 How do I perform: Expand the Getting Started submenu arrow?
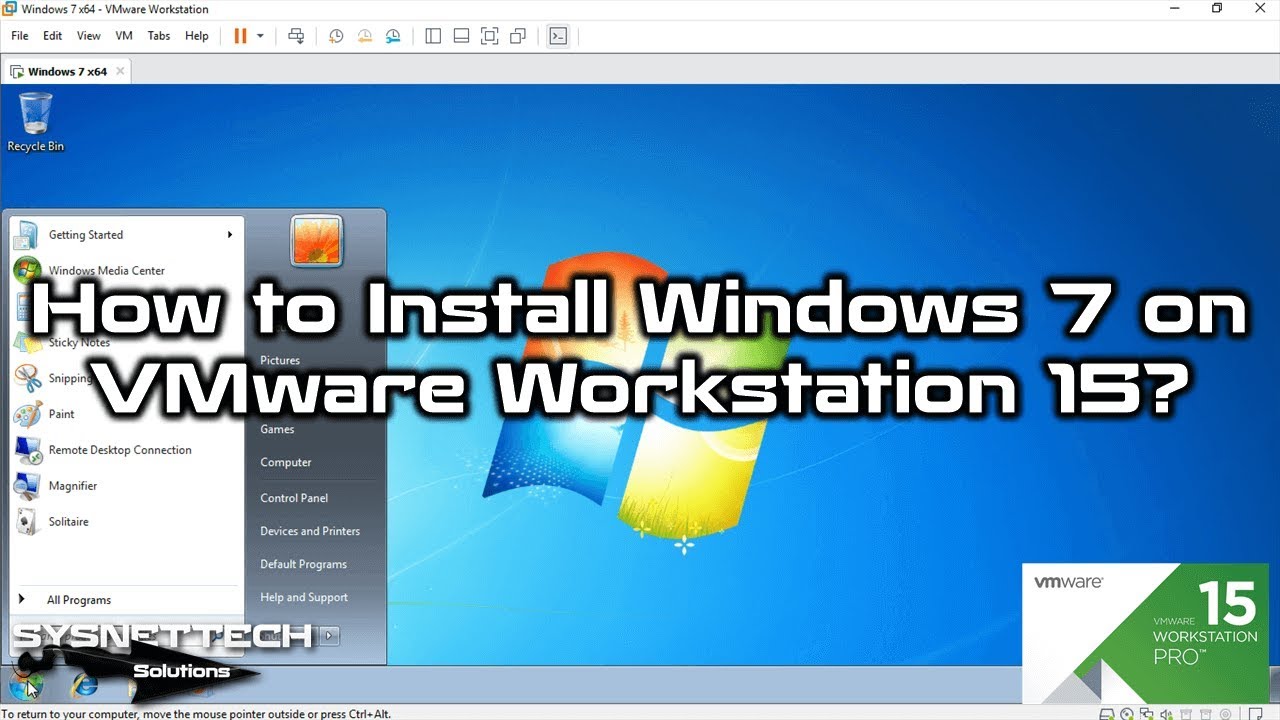point(229,235)
